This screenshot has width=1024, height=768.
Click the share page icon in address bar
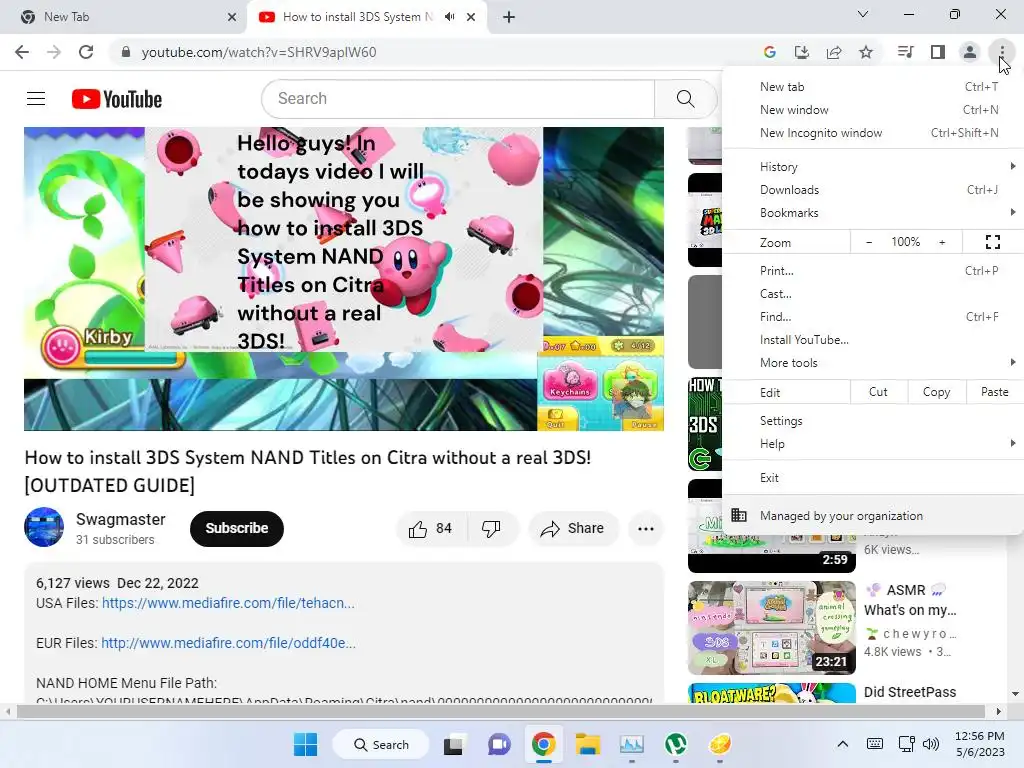834,52
